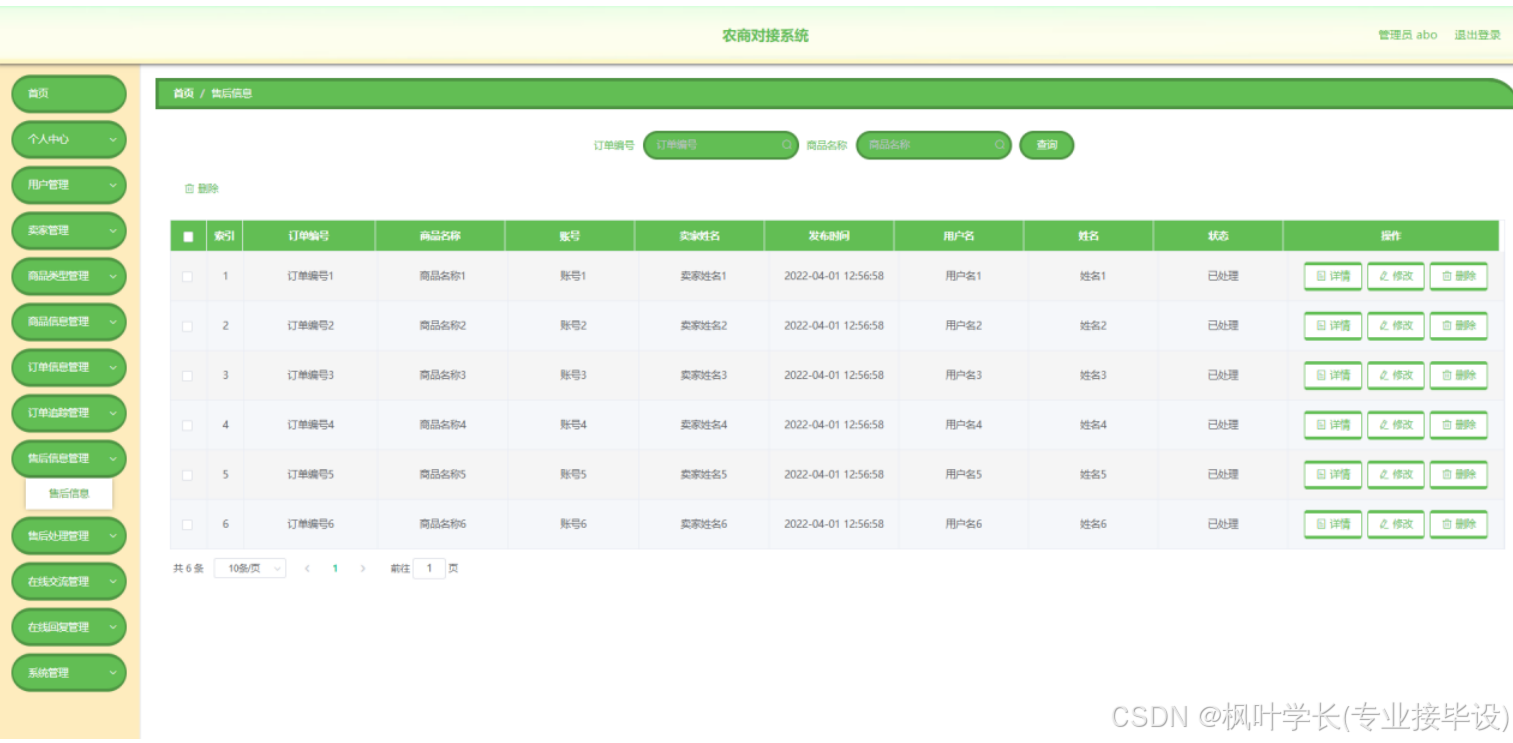Click the previous page arrow

tap(307, 569)
